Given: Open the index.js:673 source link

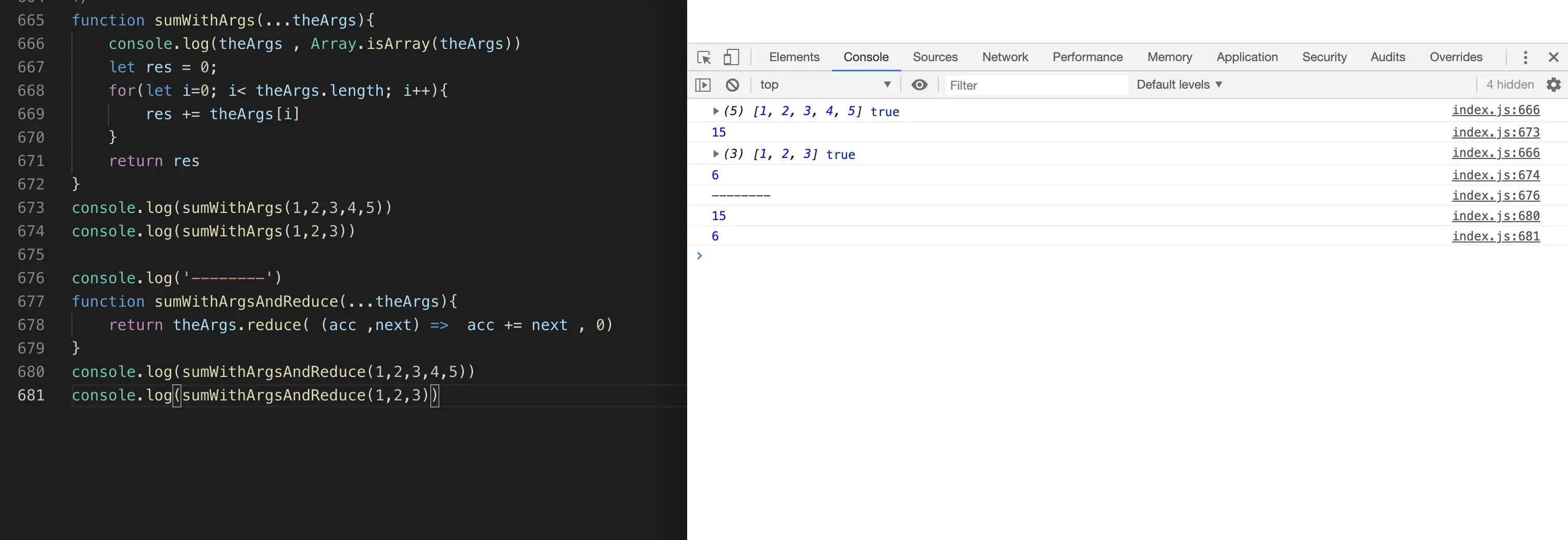Looking at the screenshot, I should tap(1495, 132).
